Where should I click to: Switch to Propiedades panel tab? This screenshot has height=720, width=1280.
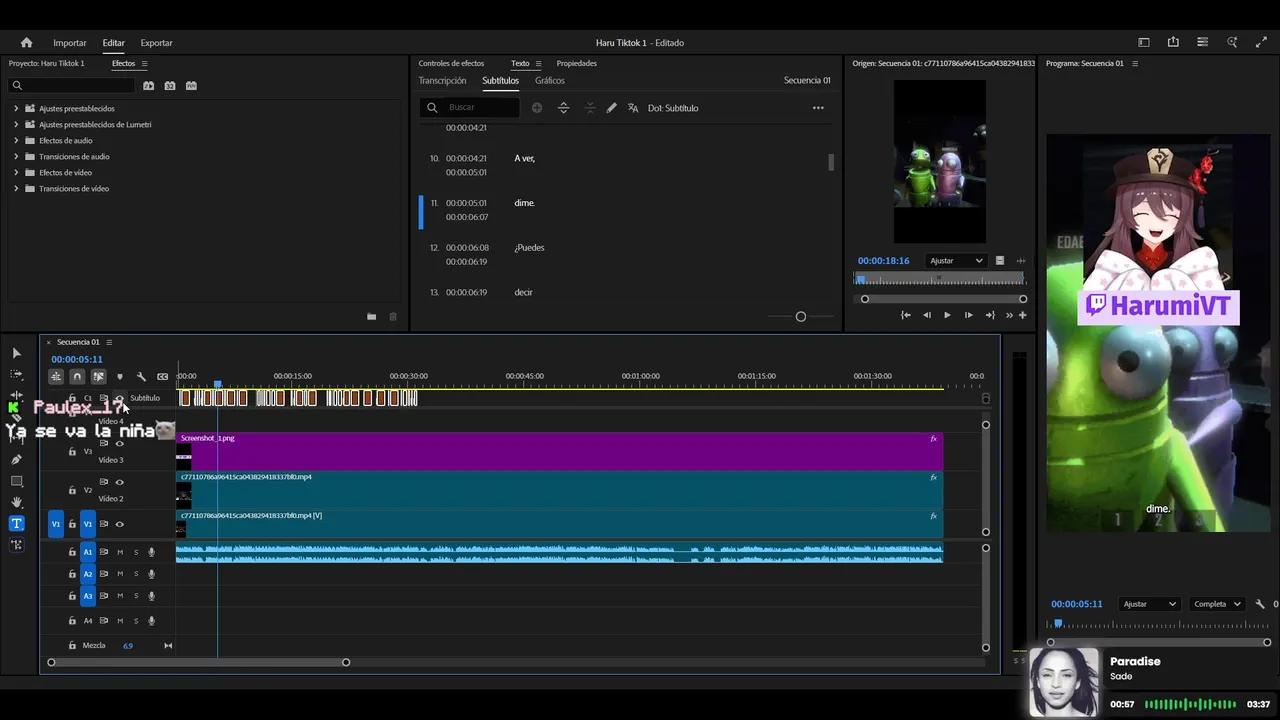576,63
